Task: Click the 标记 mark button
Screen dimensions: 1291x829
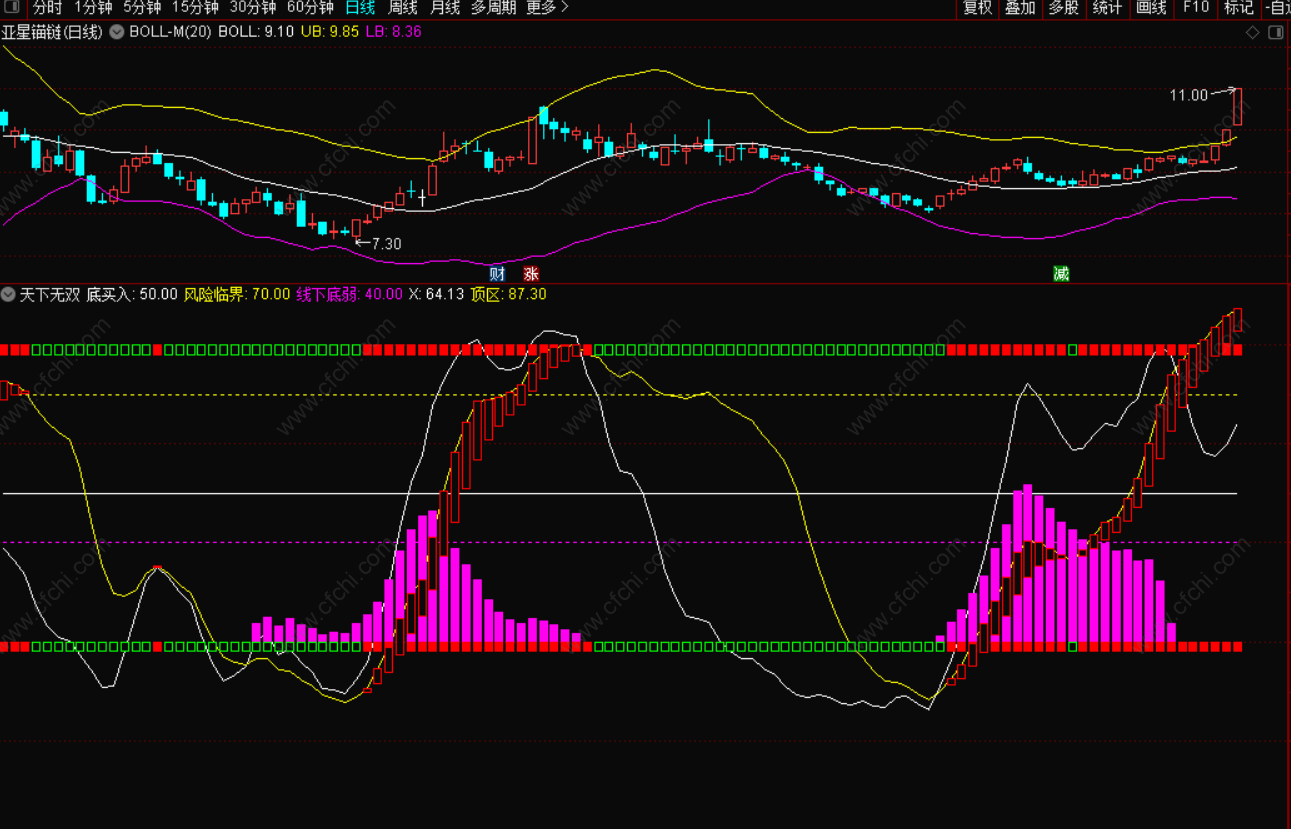Action: (1238, 8)
